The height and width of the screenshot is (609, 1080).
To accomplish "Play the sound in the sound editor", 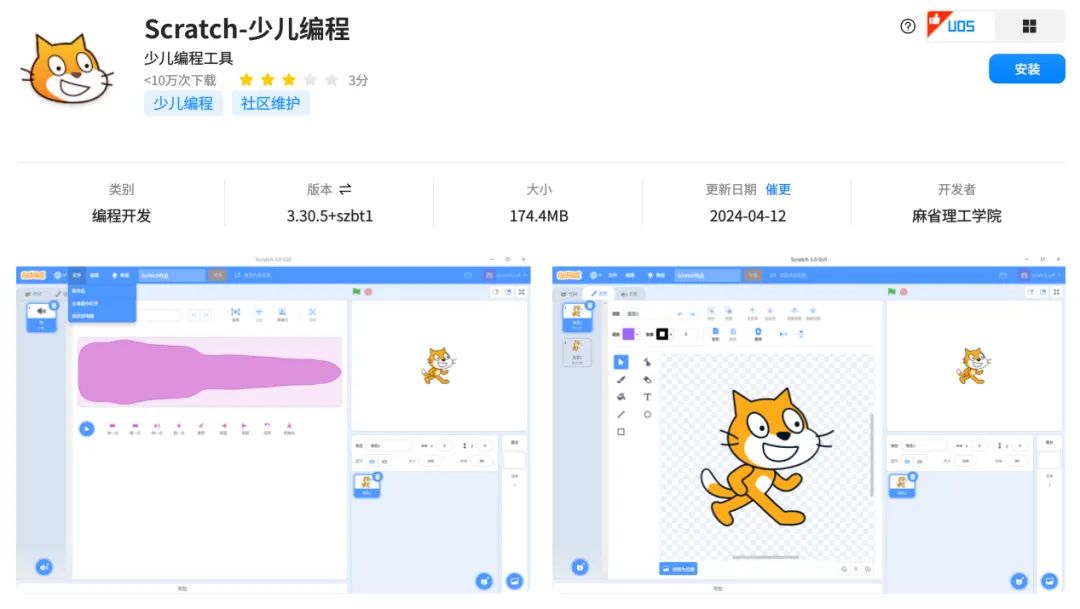I will point(86,428).
